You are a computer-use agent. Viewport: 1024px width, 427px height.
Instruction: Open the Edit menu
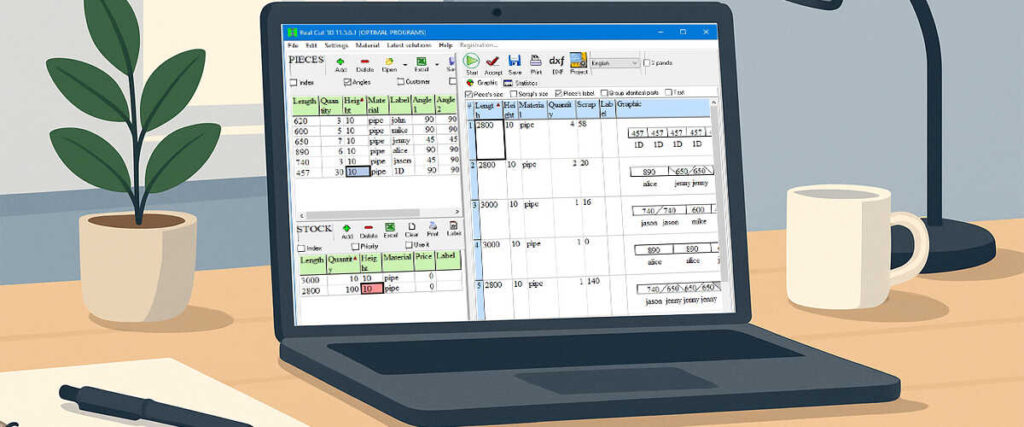click(x=311, y=46)
